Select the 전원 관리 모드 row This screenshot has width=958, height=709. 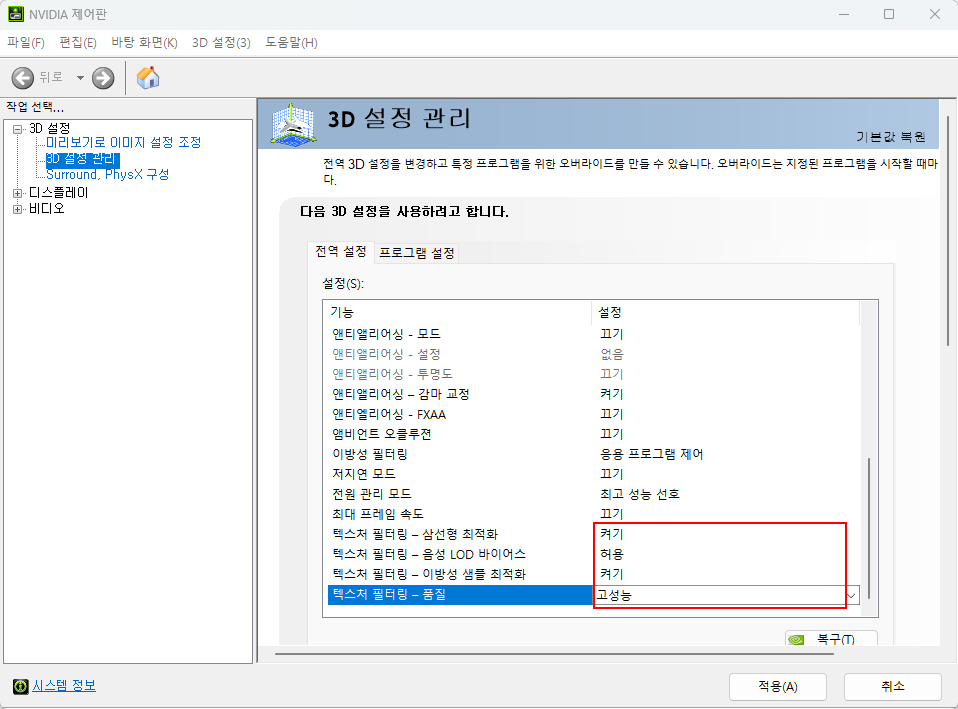tap(593, 494)
